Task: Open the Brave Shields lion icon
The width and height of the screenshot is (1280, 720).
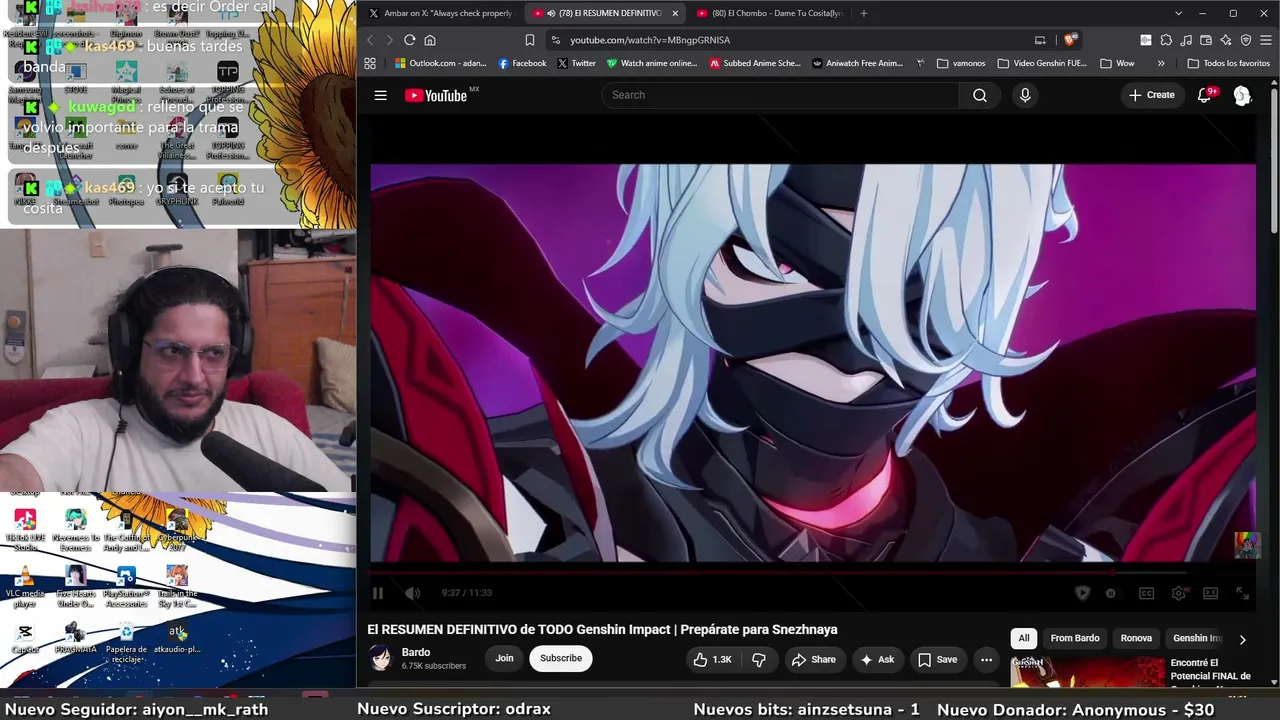Action: click(1070, 40)
